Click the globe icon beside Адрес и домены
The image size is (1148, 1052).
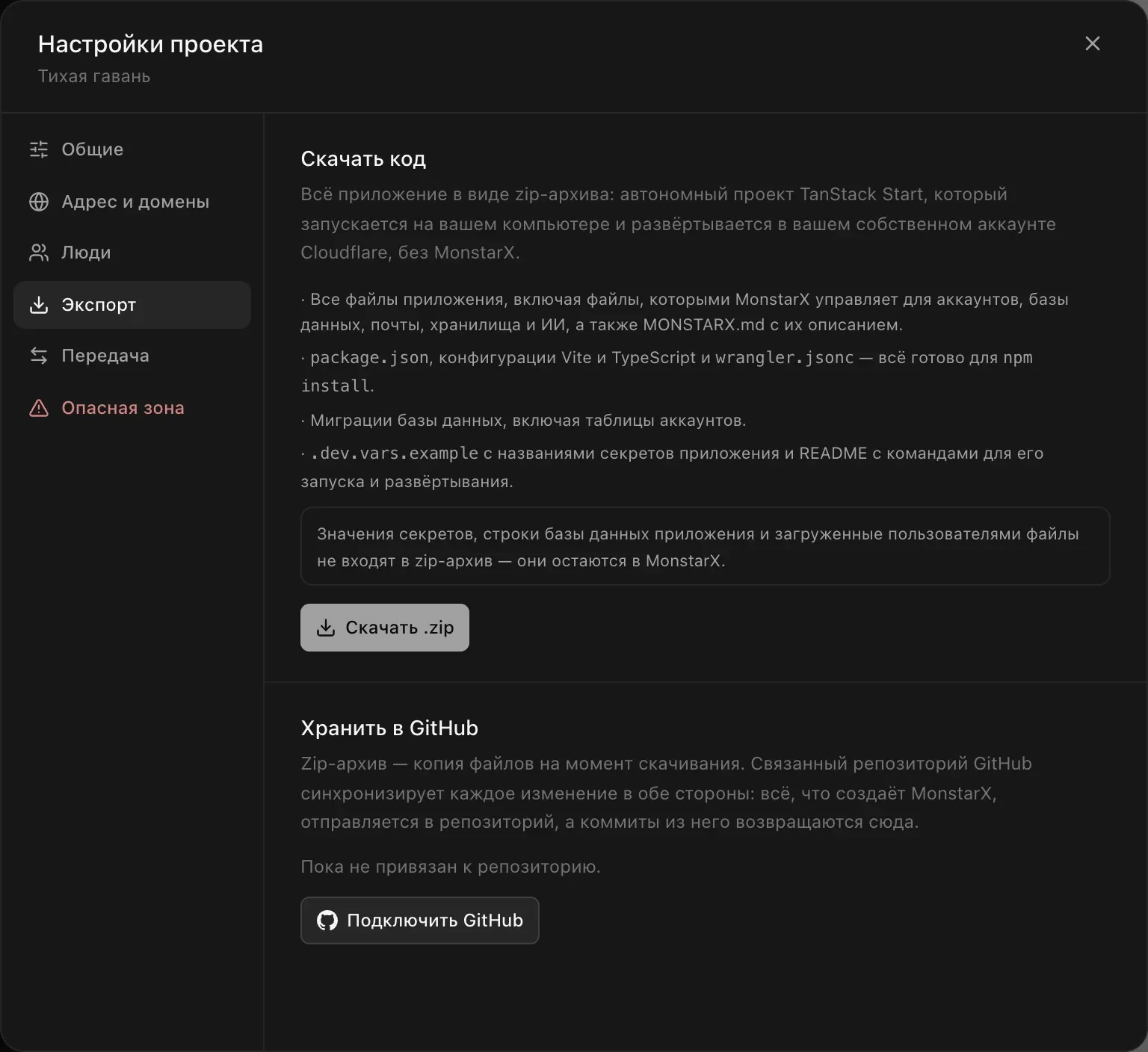(39, 202)
